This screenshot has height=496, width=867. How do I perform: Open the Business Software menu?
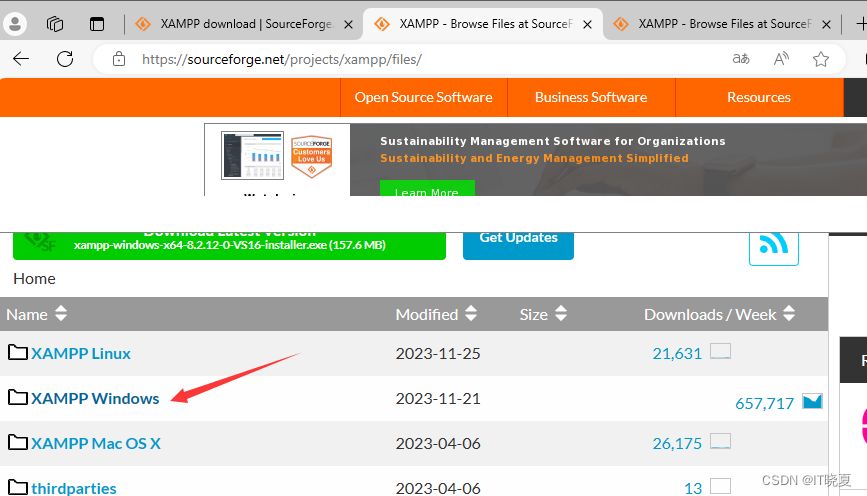click(x=591, y=97)
